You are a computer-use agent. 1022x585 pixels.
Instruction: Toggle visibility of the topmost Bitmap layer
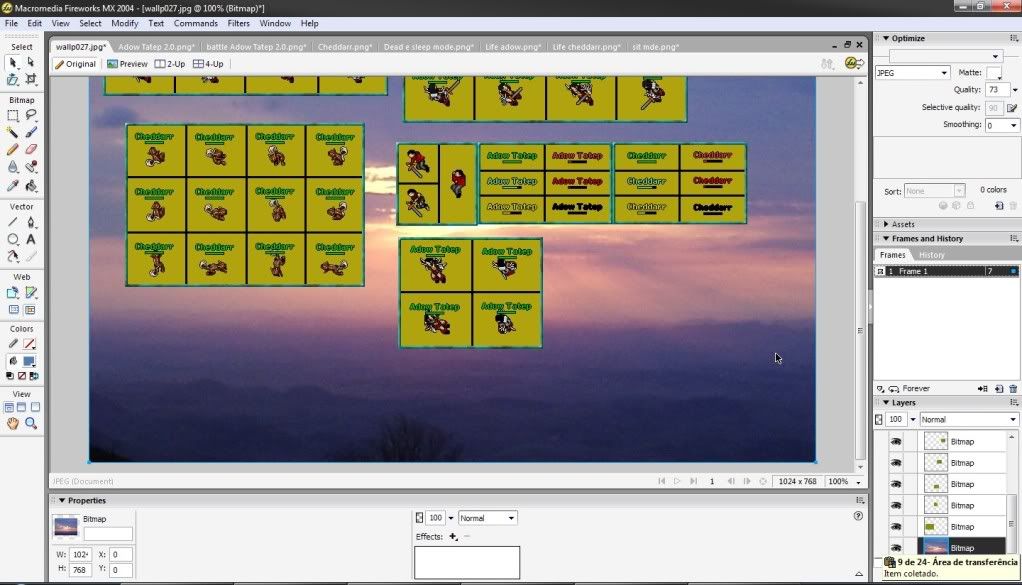[896, 441]
